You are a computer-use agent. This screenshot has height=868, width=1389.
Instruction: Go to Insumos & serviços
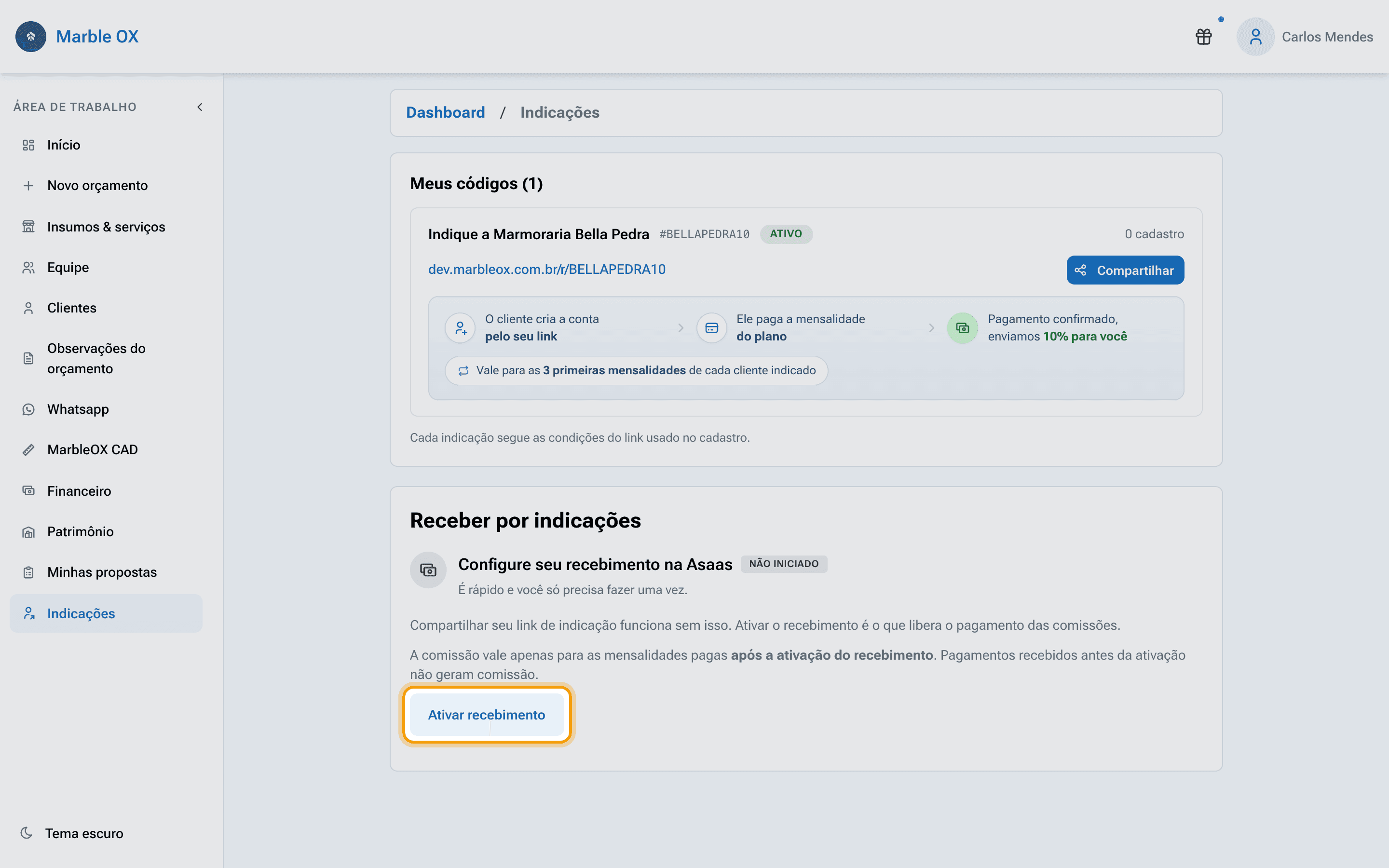pyautogui.click(x=106, y=227)
